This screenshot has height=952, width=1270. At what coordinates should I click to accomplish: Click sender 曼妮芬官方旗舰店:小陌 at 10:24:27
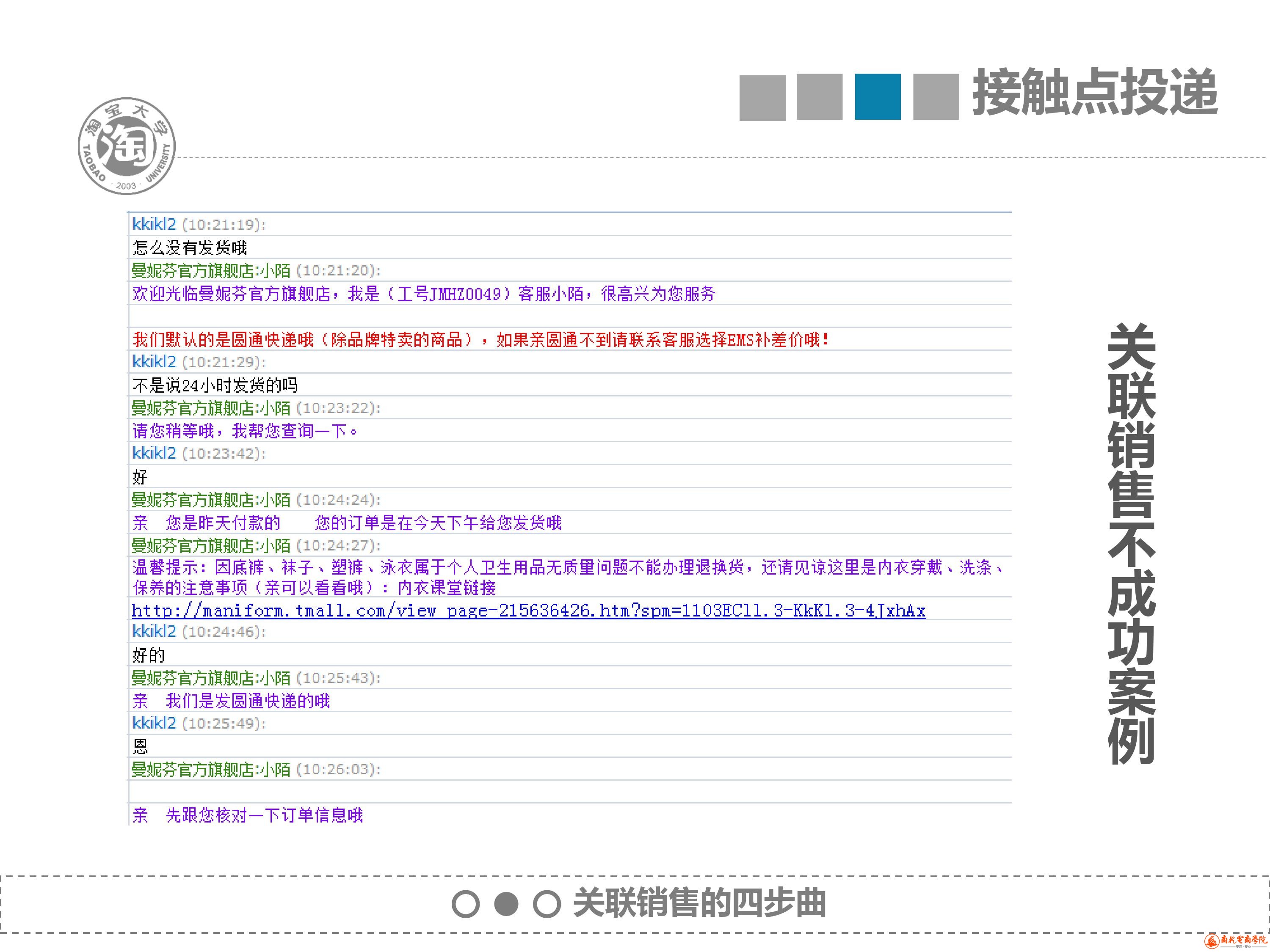[211, 545]
